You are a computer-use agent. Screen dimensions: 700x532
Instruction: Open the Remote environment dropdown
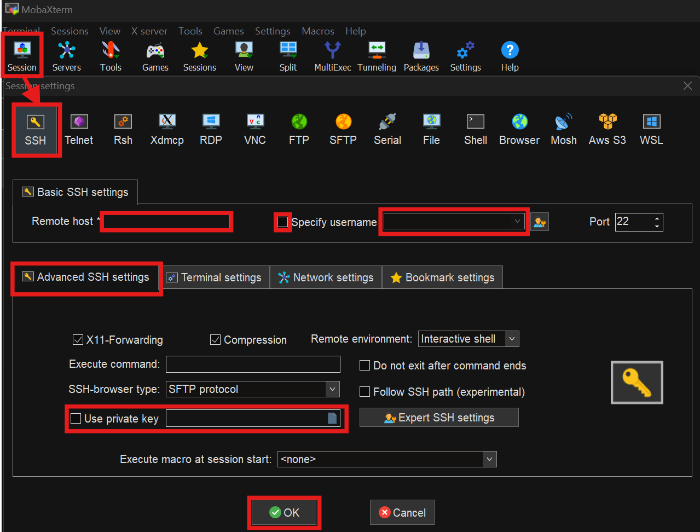[512, 339]
